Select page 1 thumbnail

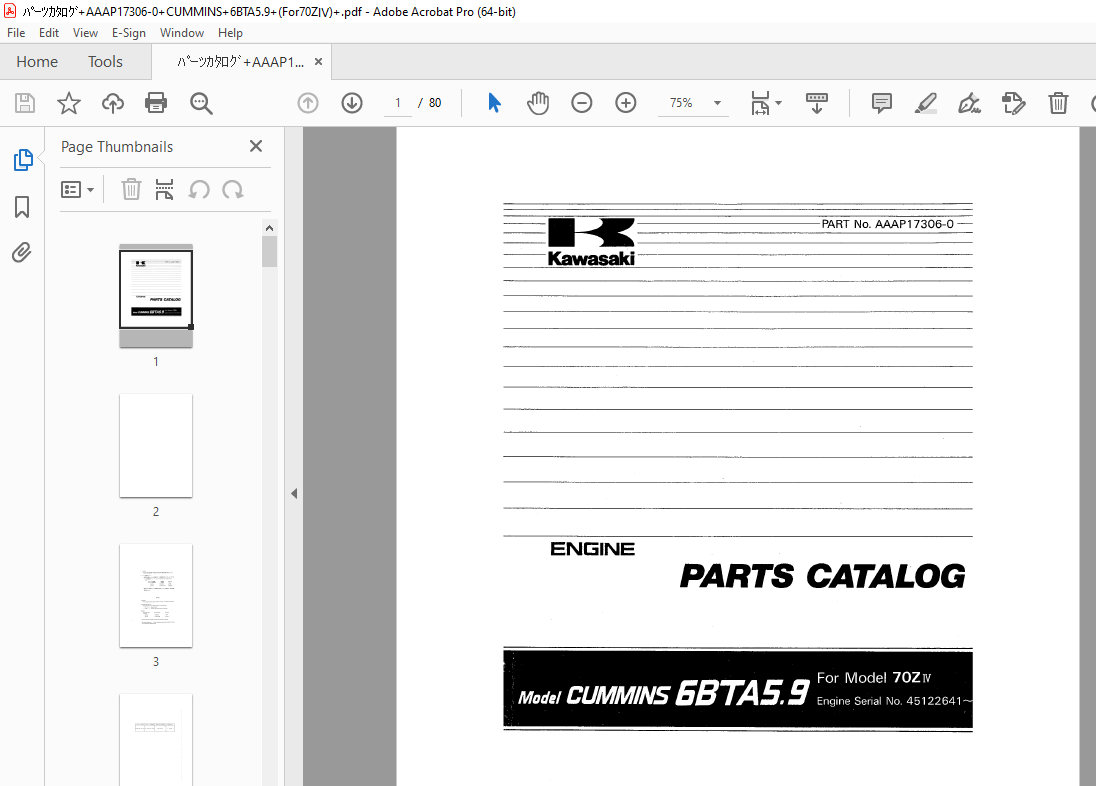(156, 296)
